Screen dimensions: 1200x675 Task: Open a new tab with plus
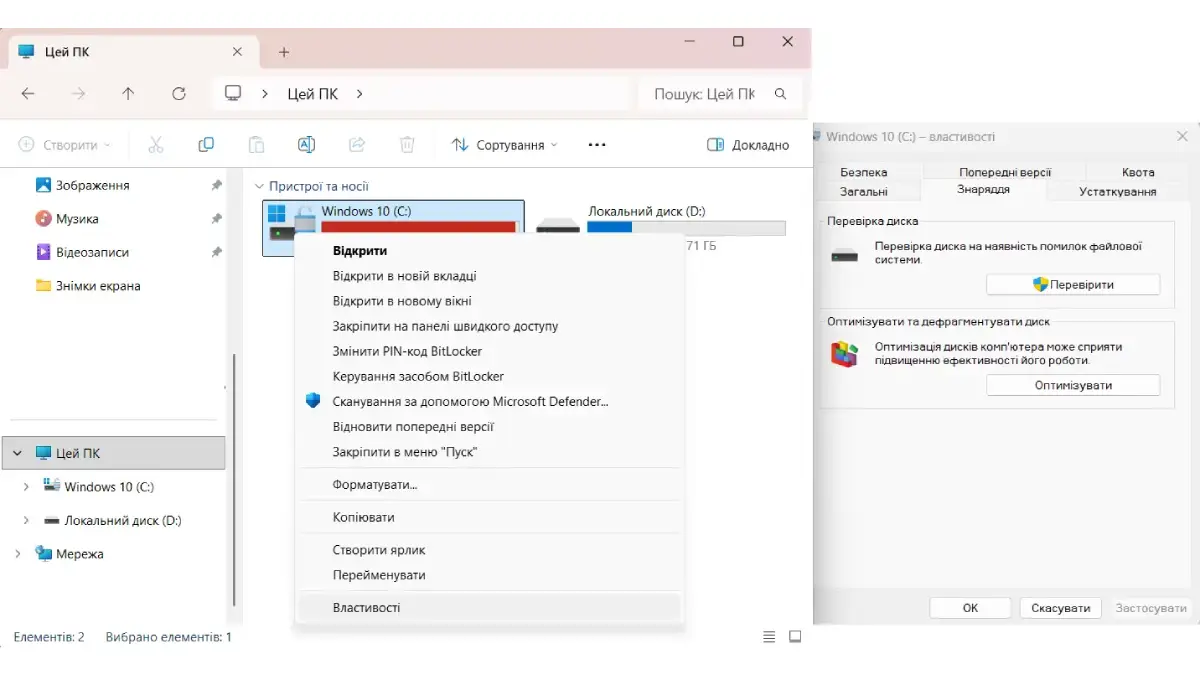tap(284, 52)
